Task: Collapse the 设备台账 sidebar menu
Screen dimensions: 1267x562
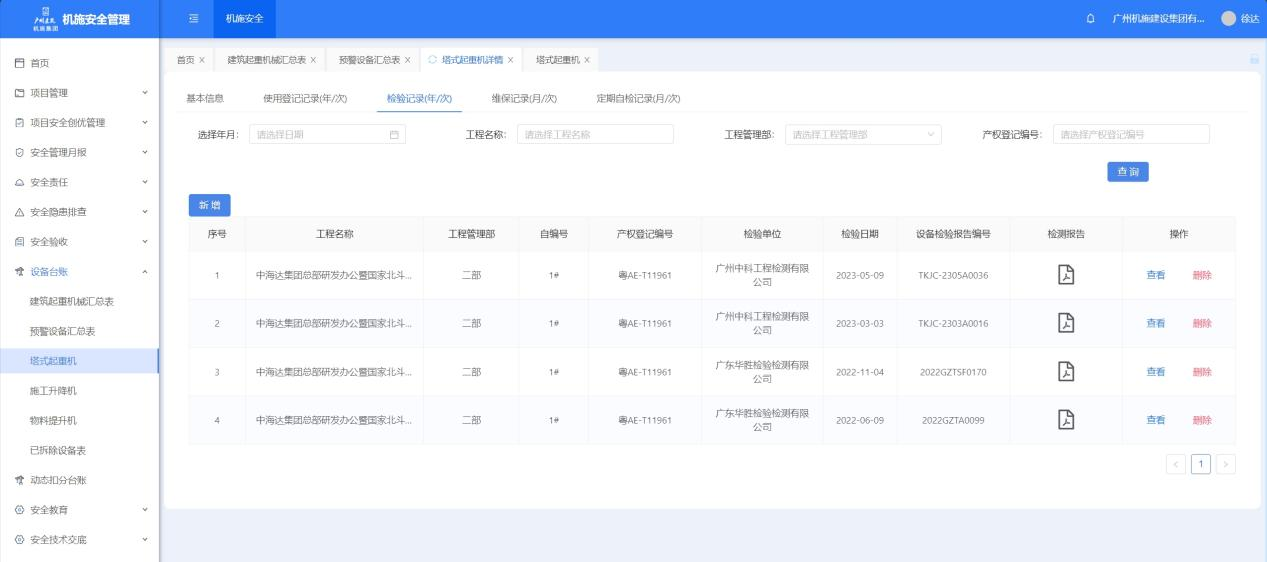Action: coord(79,271)
